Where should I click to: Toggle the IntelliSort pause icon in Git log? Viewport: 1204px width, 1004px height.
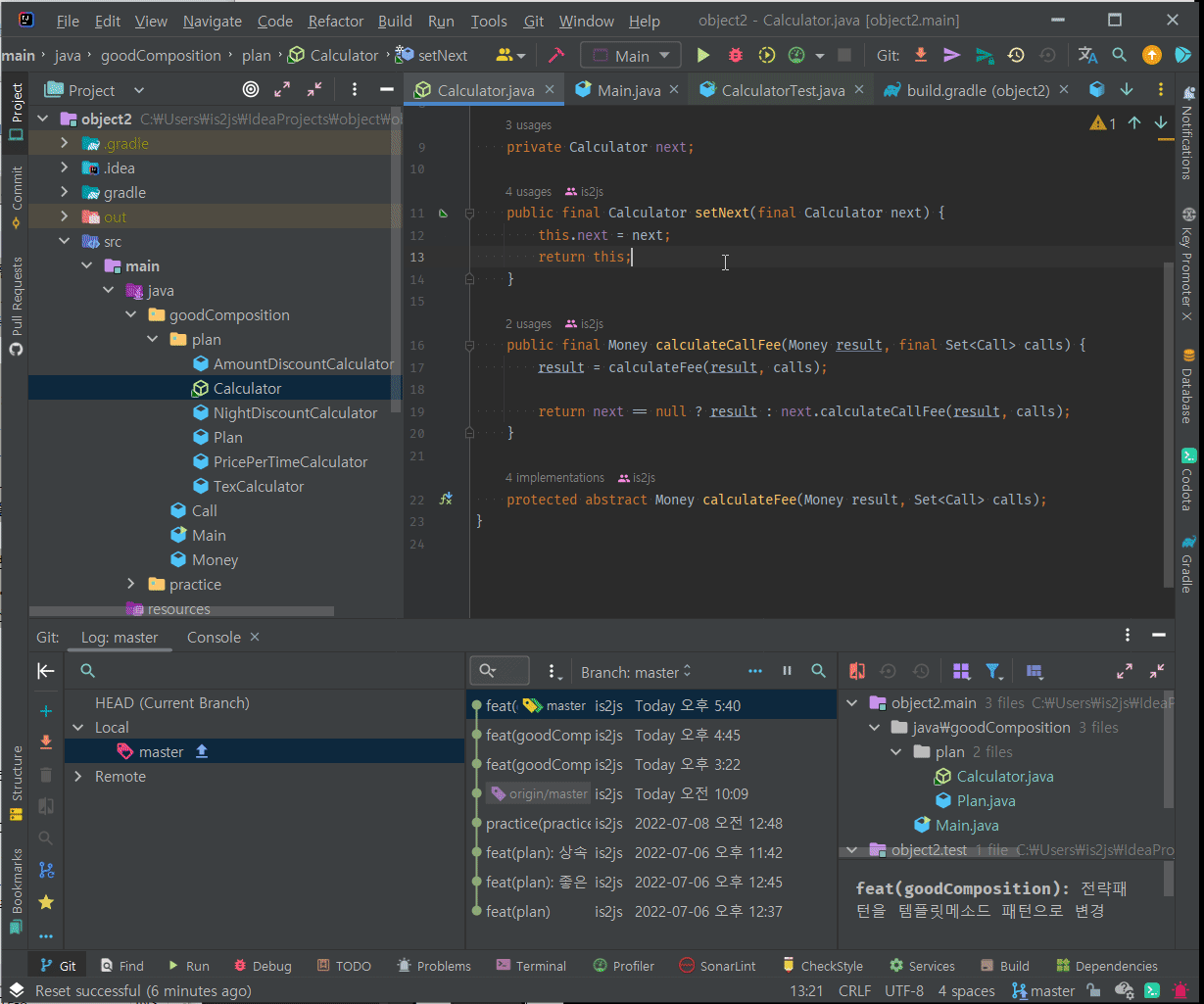pyautogui.click(x=787, y=672)
